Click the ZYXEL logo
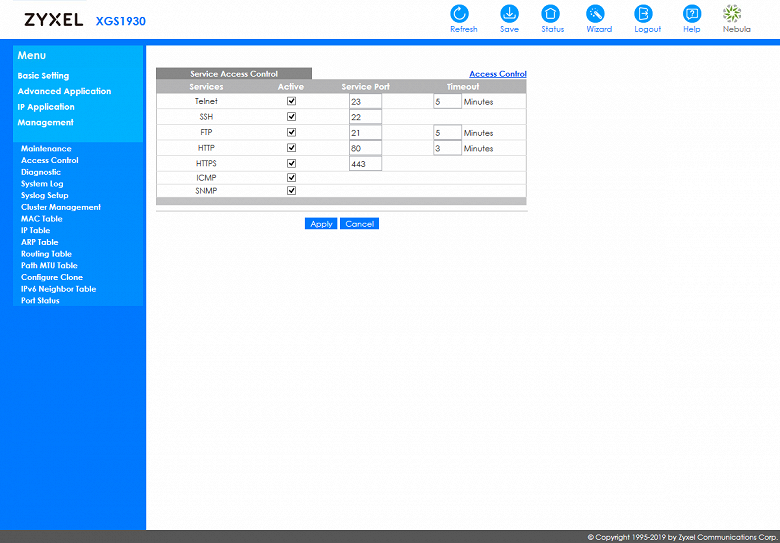The image size is (780, 543). coord(54,20)
